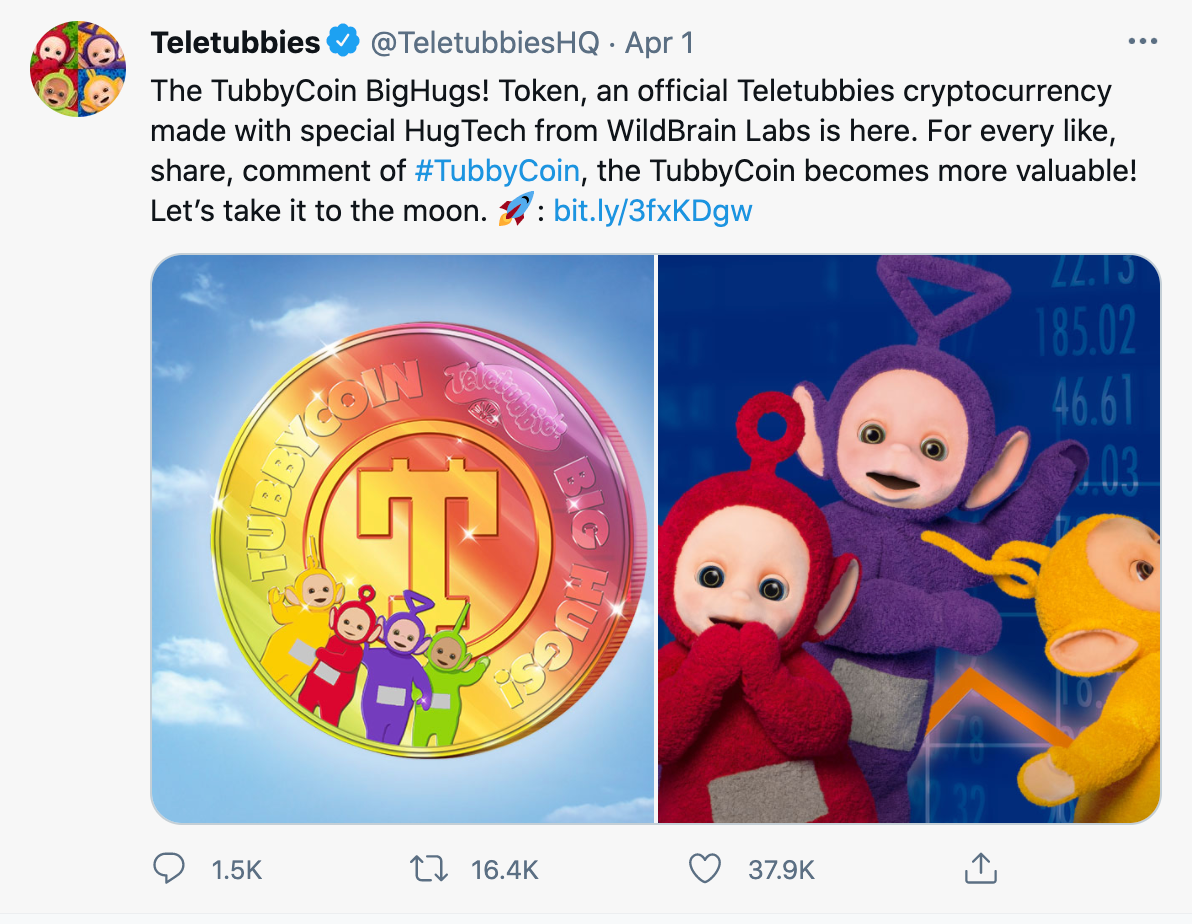The height and width of the screenshot is (924, 1192).
Task: Open the Apr 1 tweet timestamp
Action: coord(659,43)
